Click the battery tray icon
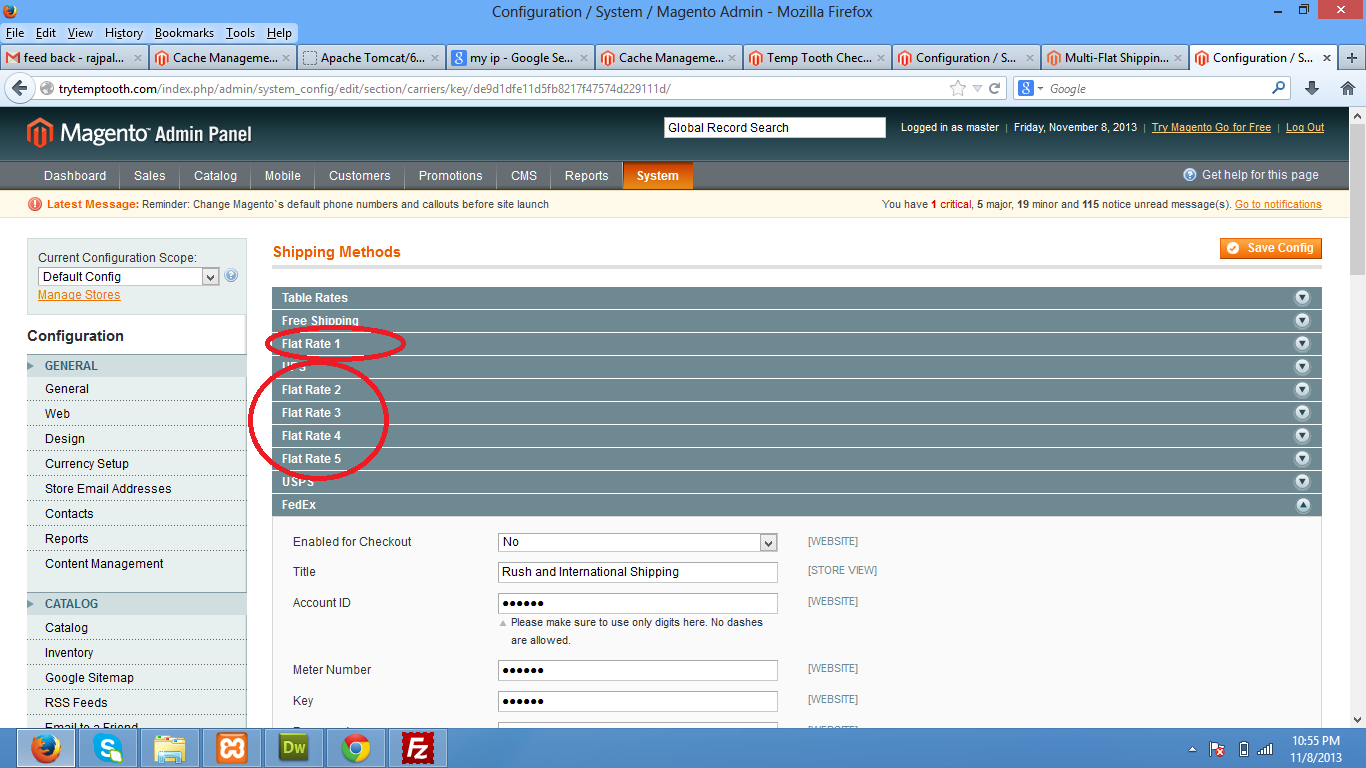Viewport: 1366px width, 768px height. click(1243, 749)
